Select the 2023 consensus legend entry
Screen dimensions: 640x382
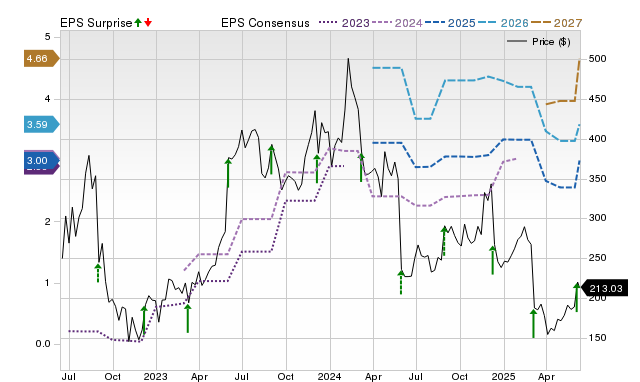click(x=344, y=23)
